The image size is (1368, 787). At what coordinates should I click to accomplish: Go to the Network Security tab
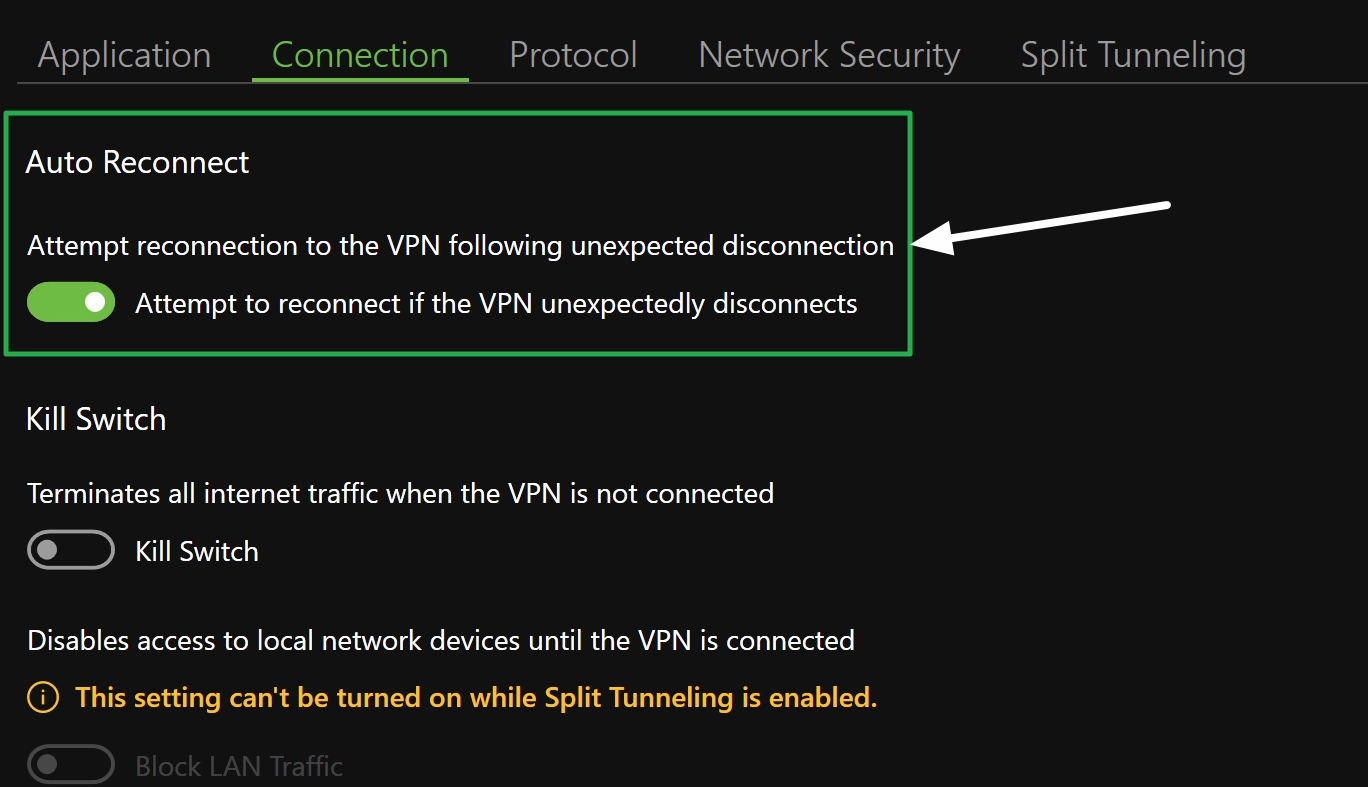coord(828,55)
